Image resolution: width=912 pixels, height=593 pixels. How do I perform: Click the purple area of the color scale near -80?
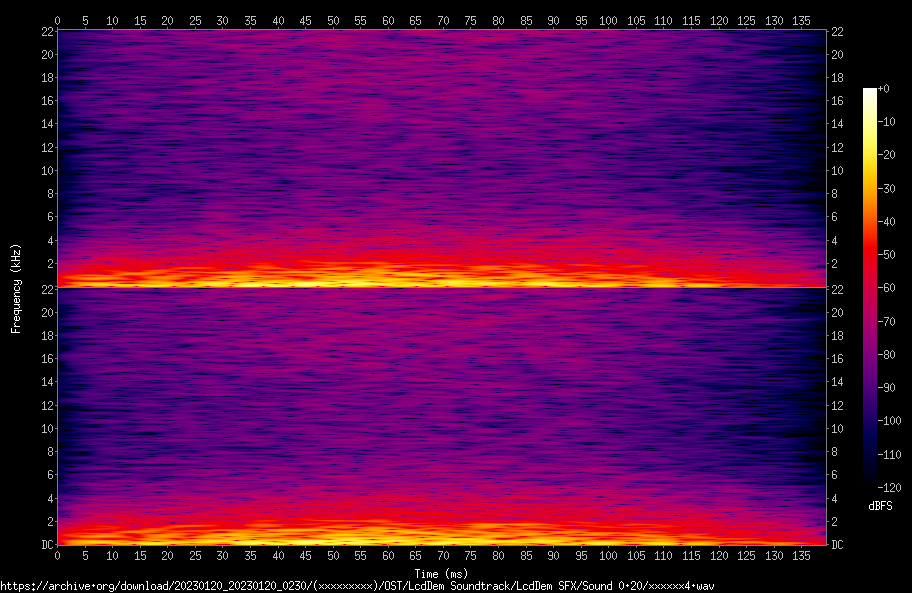[x=869, y=352]
